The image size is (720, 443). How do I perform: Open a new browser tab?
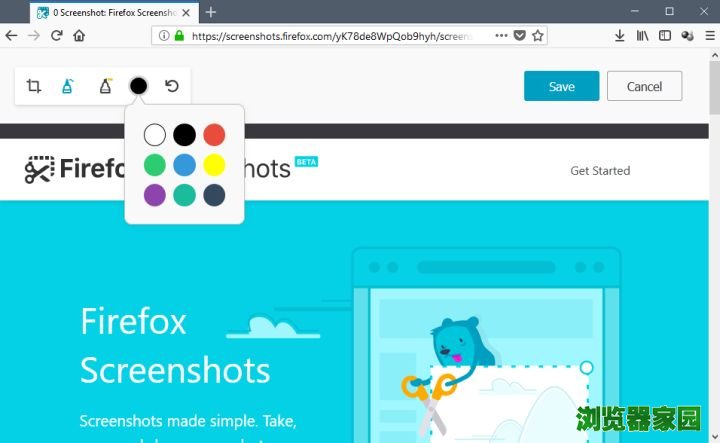click(x=211, y=12)
